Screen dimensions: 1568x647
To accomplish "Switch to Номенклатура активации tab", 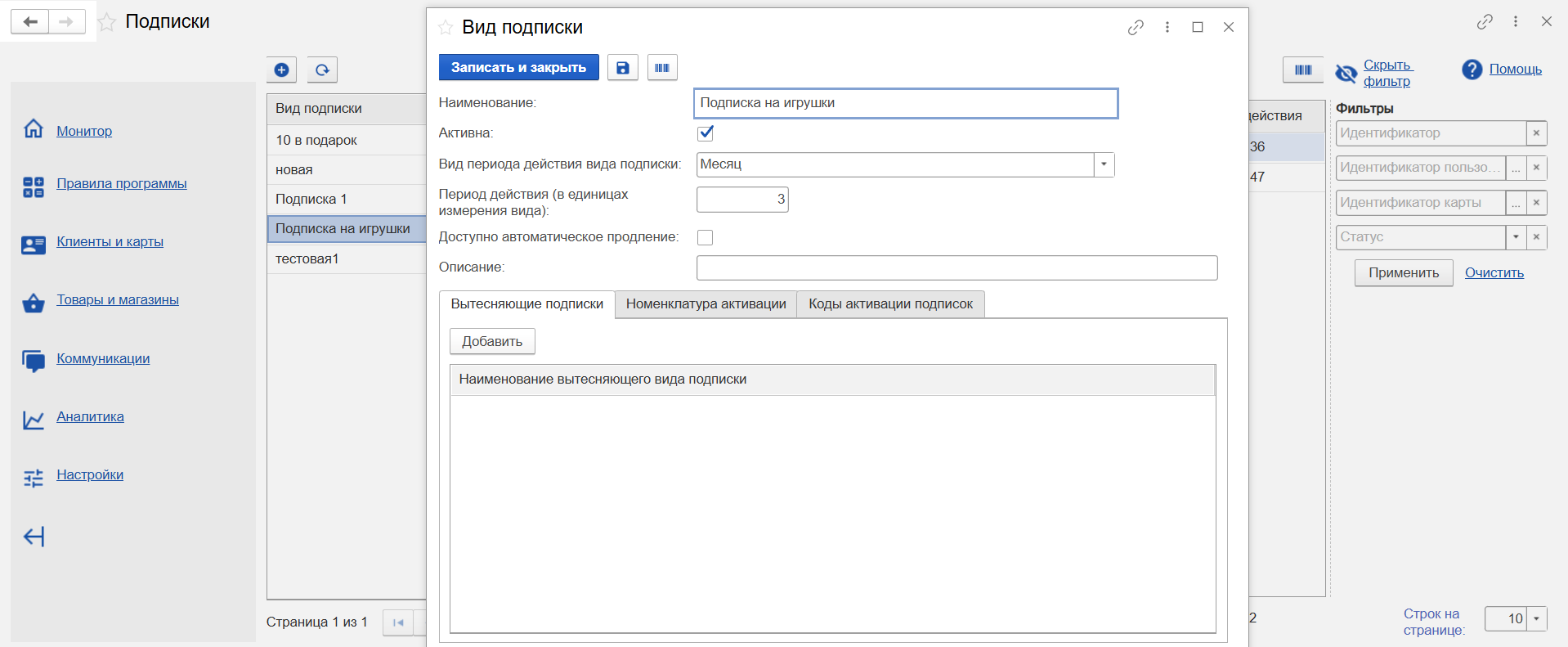I will [706, 304].
